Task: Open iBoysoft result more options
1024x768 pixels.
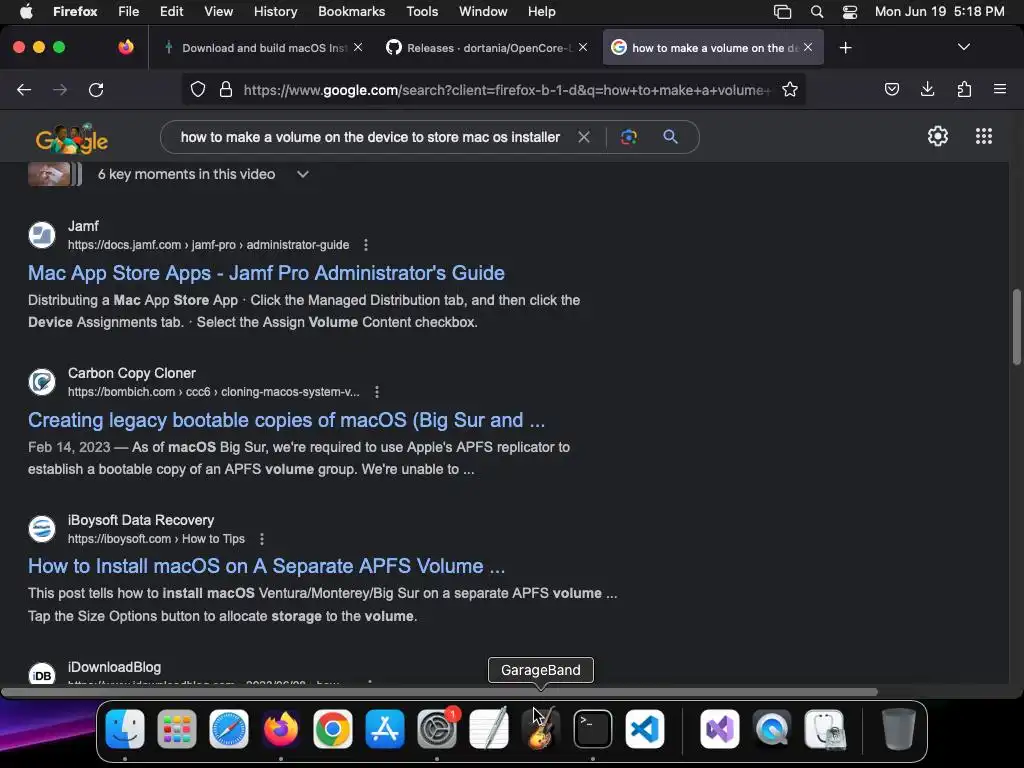Action: point(262,539)
